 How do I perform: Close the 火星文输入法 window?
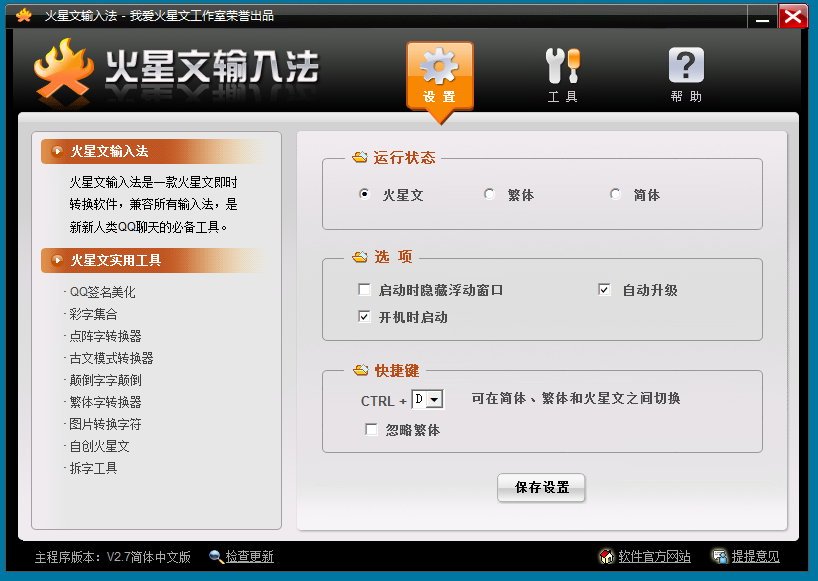pos(793,16)
